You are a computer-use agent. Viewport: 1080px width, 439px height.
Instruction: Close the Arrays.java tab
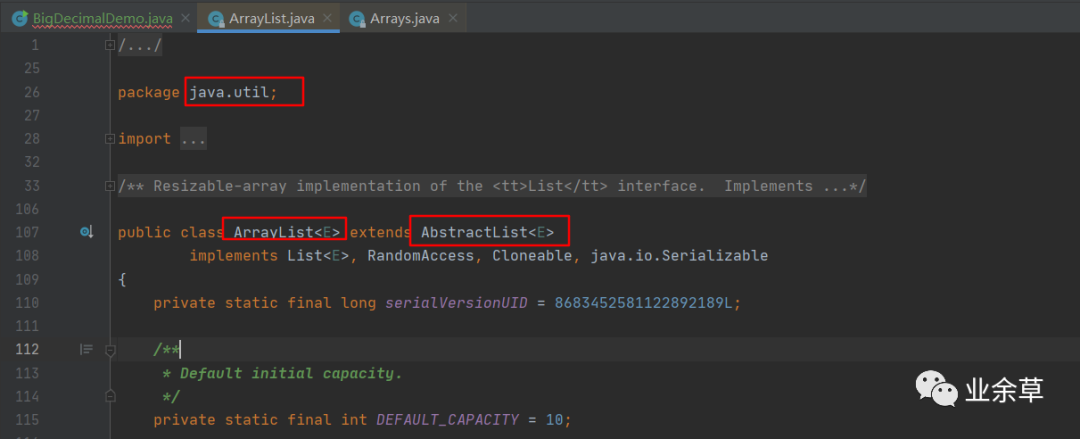(x=453, y=19)
